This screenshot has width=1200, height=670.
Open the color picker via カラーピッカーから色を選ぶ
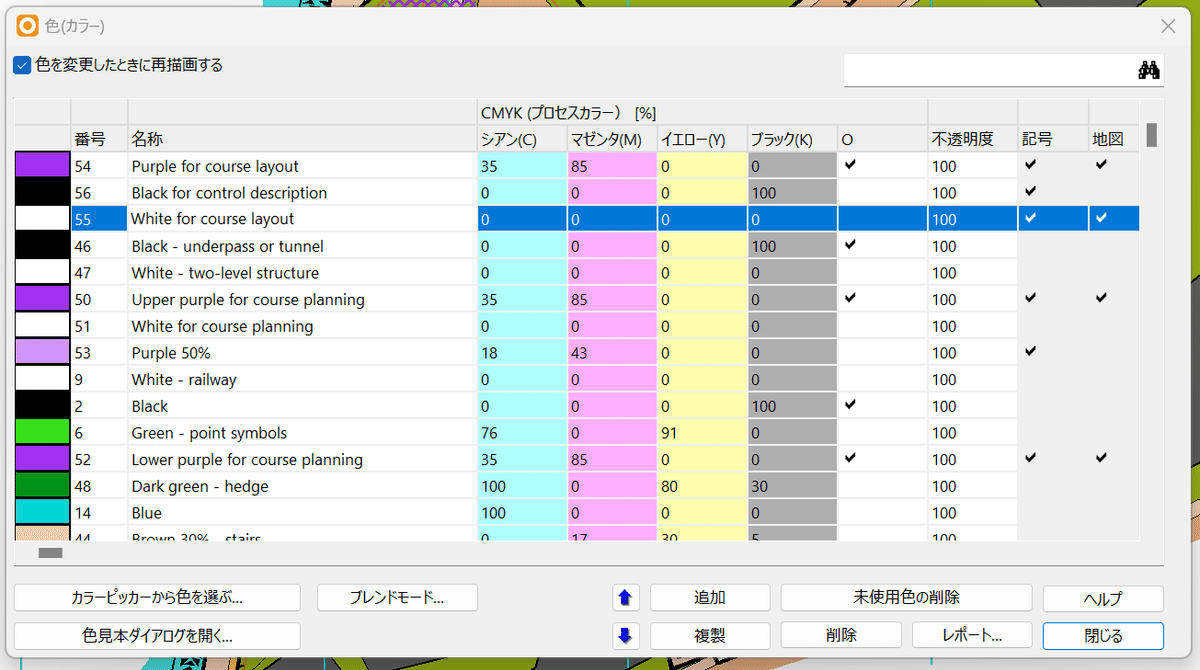(x=157, y=597)
